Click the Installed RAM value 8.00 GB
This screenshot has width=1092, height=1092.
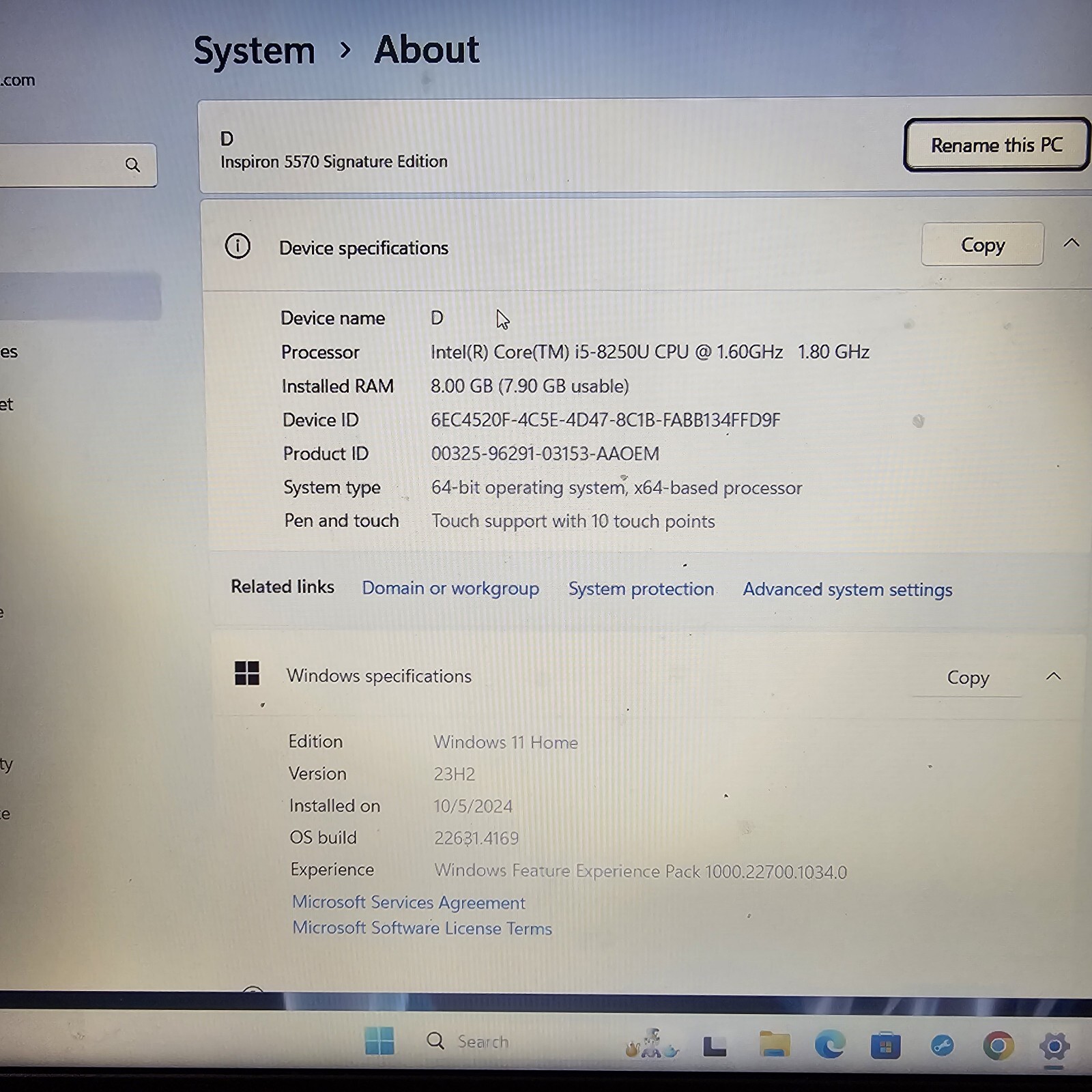point(530,386)
